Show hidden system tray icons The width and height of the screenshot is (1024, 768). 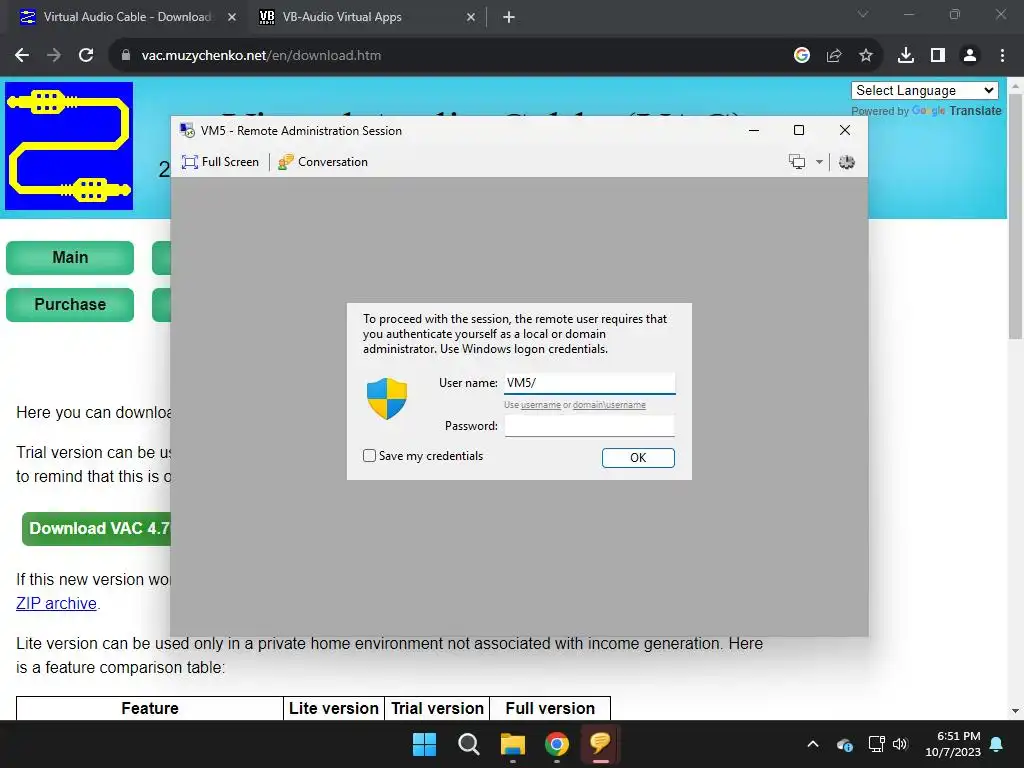(813, 744)
